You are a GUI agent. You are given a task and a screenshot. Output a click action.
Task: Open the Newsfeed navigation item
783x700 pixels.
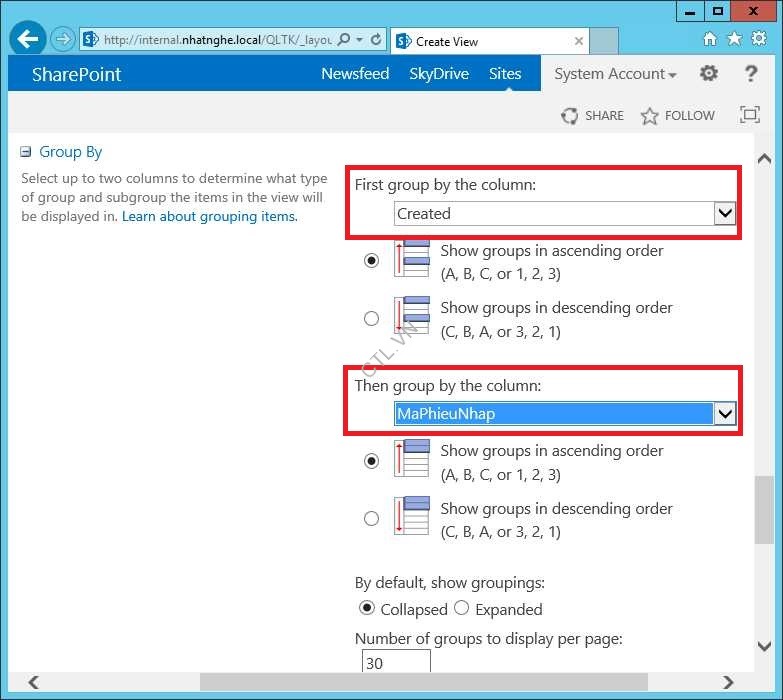pyautogui.click(x=355, y=74)
